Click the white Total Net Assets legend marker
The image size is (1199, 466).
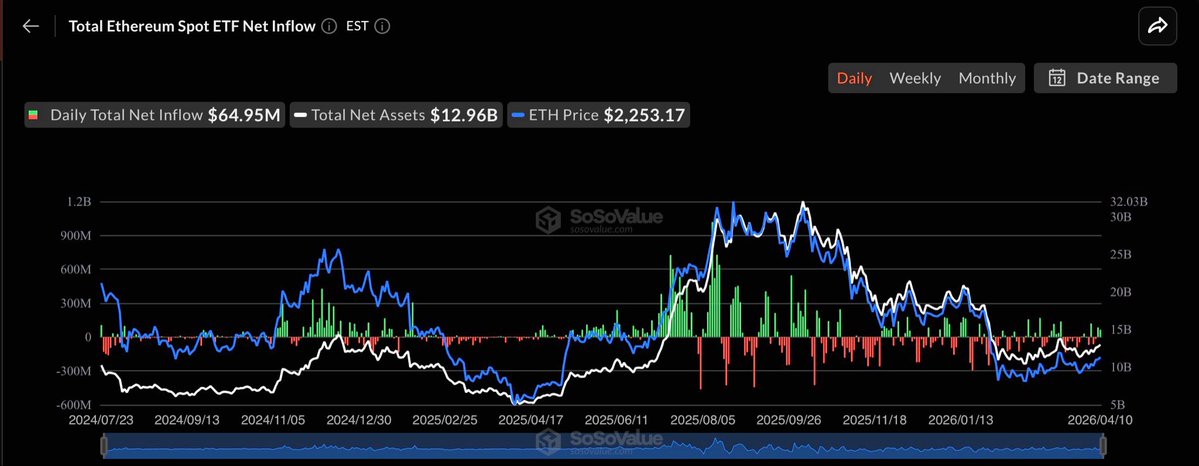click(300, 116)
